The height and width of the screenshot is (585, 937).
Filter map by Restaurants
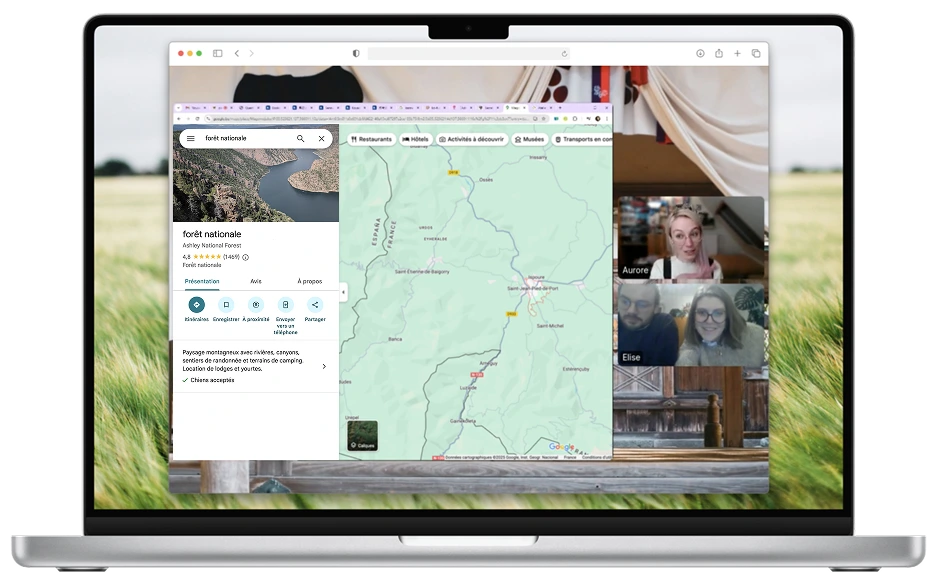point(371,139)
